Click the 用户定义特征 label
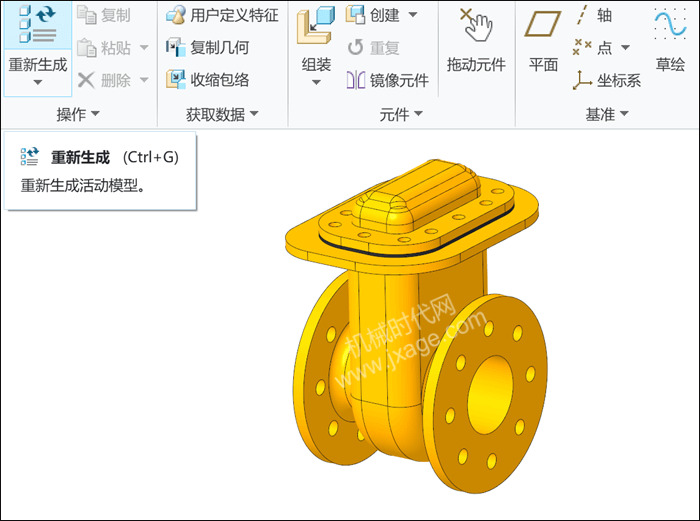Image resolution: width=700 pixels, height=521 pixels. (x=234, y=15)
